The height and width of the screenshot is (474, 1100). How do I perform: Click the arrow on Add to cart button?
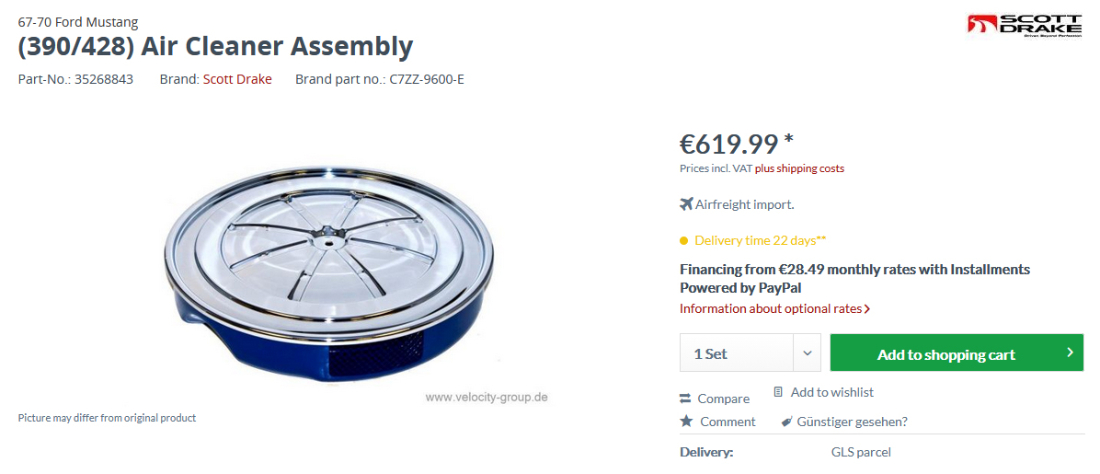click(x=1070, y=353)
